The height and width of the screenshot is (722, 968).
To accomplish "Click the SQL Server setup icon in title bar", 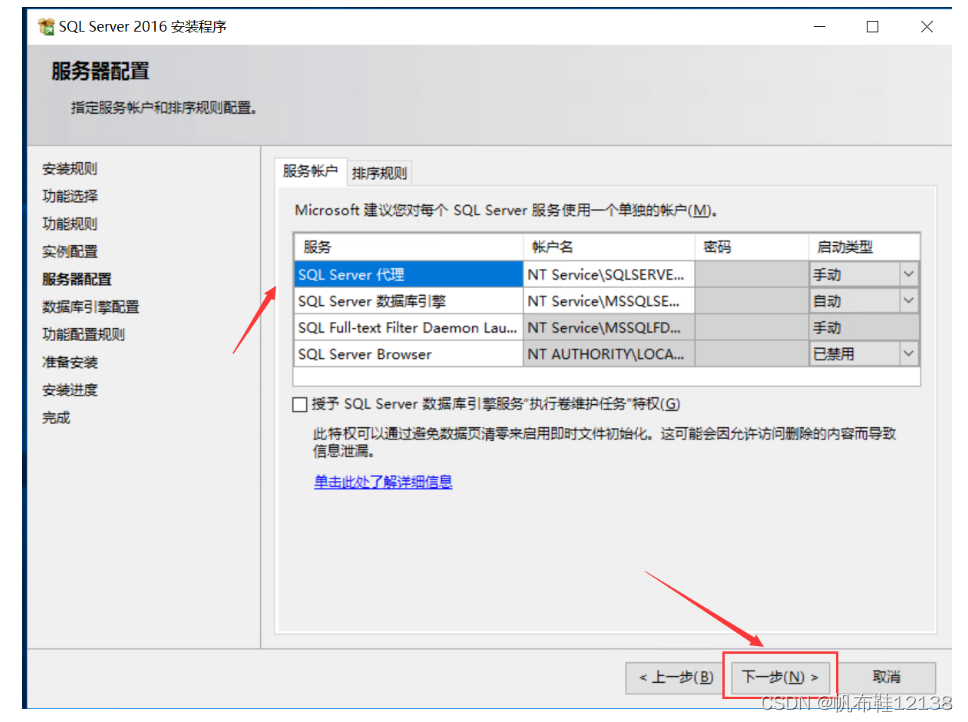I will [44, 26].
